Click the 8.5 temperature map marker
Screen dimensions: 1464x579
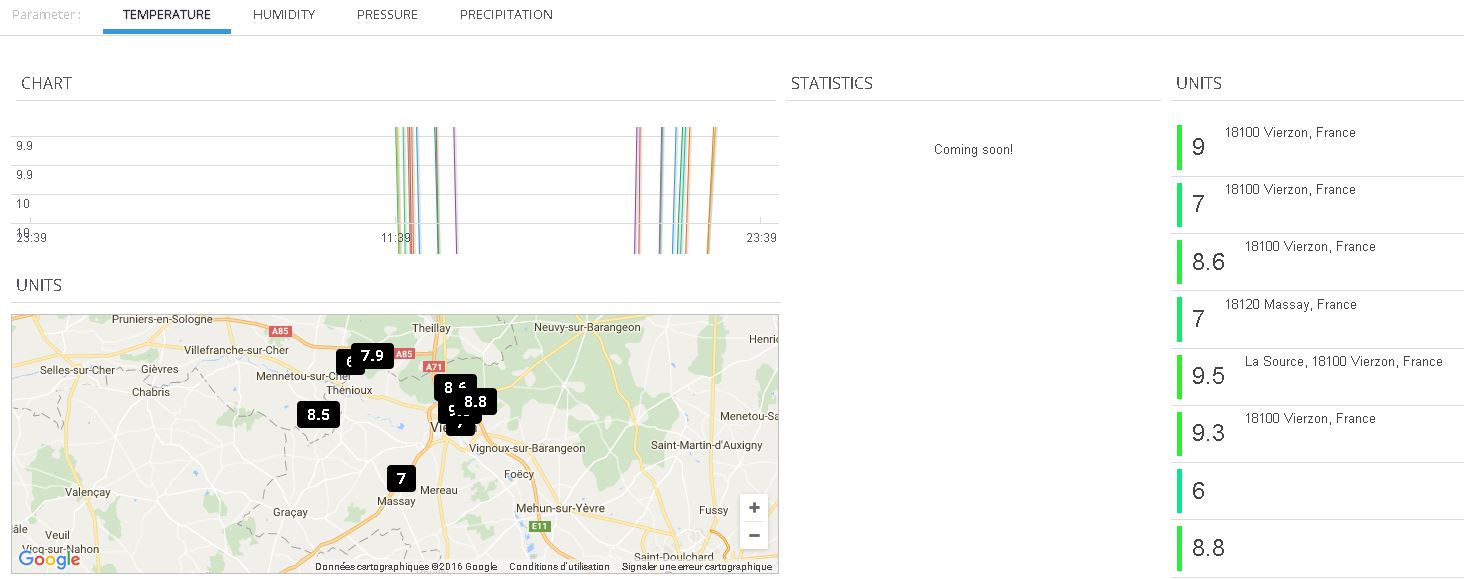click(318, 414)
